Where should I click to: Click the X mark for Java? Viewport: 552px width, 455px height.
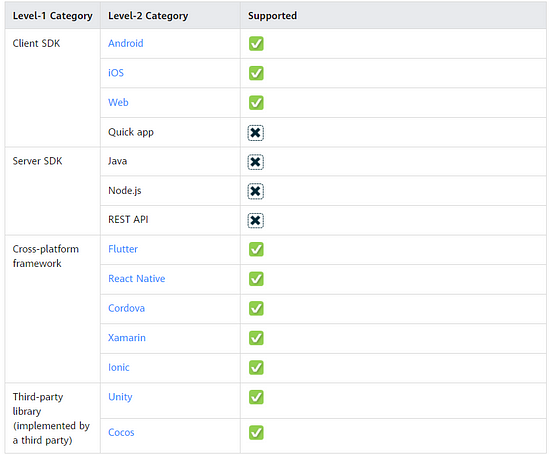tap(256, 162)
